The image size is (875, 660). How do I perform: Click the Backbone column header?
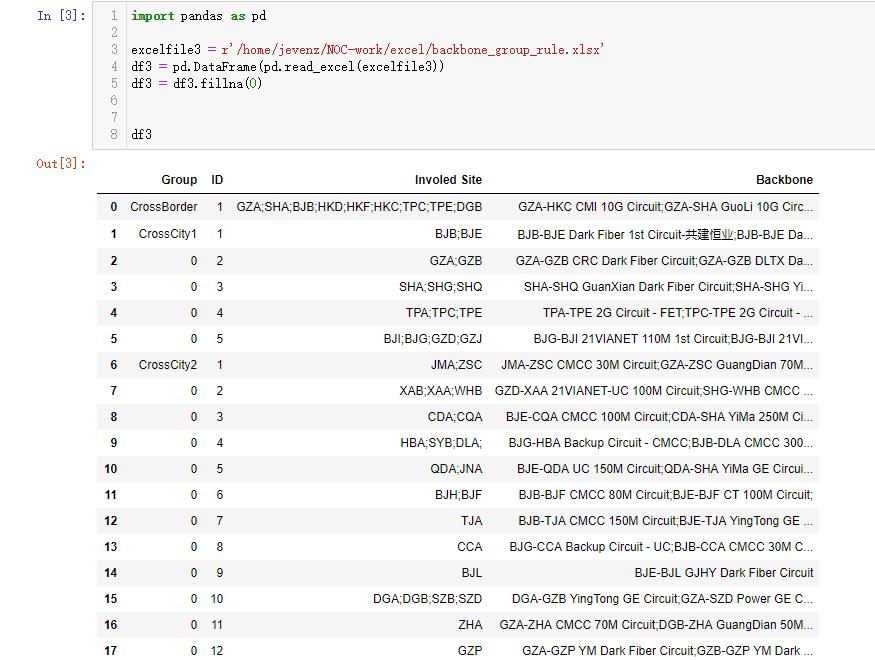click(x=784, y=180)
